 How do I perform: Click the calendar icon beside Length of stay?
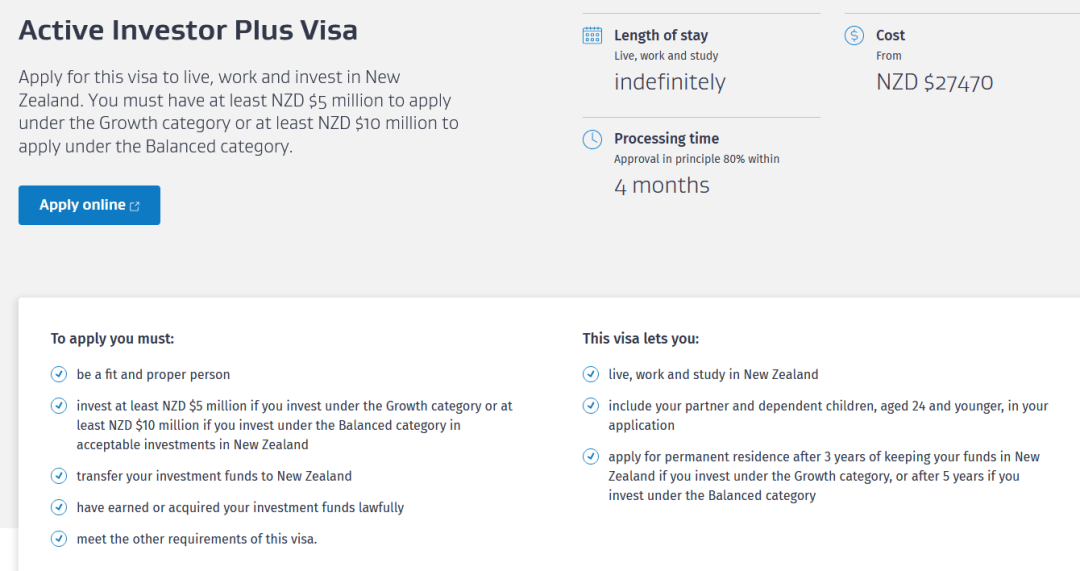pos(592,36)
